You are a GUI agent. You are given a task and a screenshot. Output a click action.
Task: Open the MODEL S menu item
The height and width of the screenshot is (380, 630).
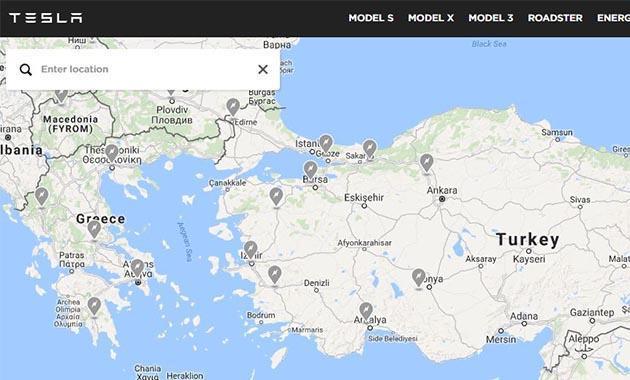tap(371, 18)
